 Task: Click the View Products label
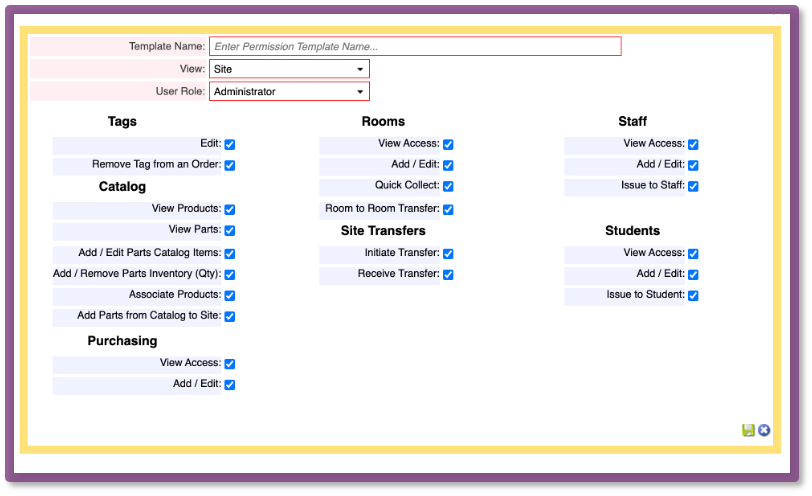pyautogui.click(x=186, y=208)
